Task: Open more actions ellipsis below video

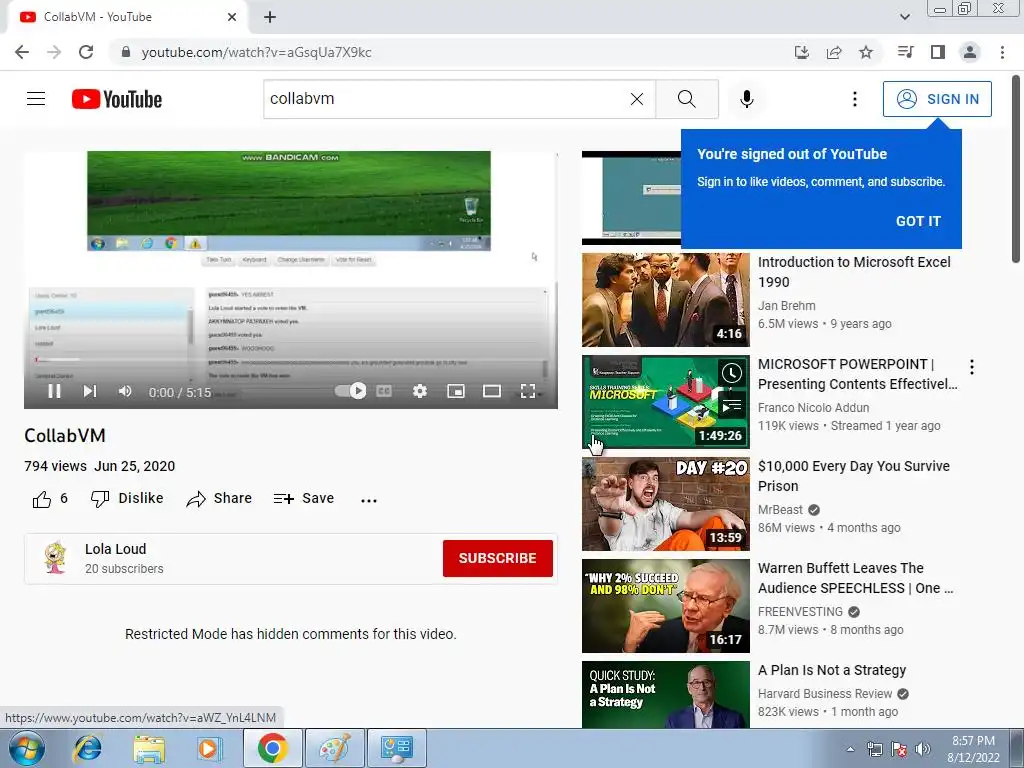Action: [369, 500]
